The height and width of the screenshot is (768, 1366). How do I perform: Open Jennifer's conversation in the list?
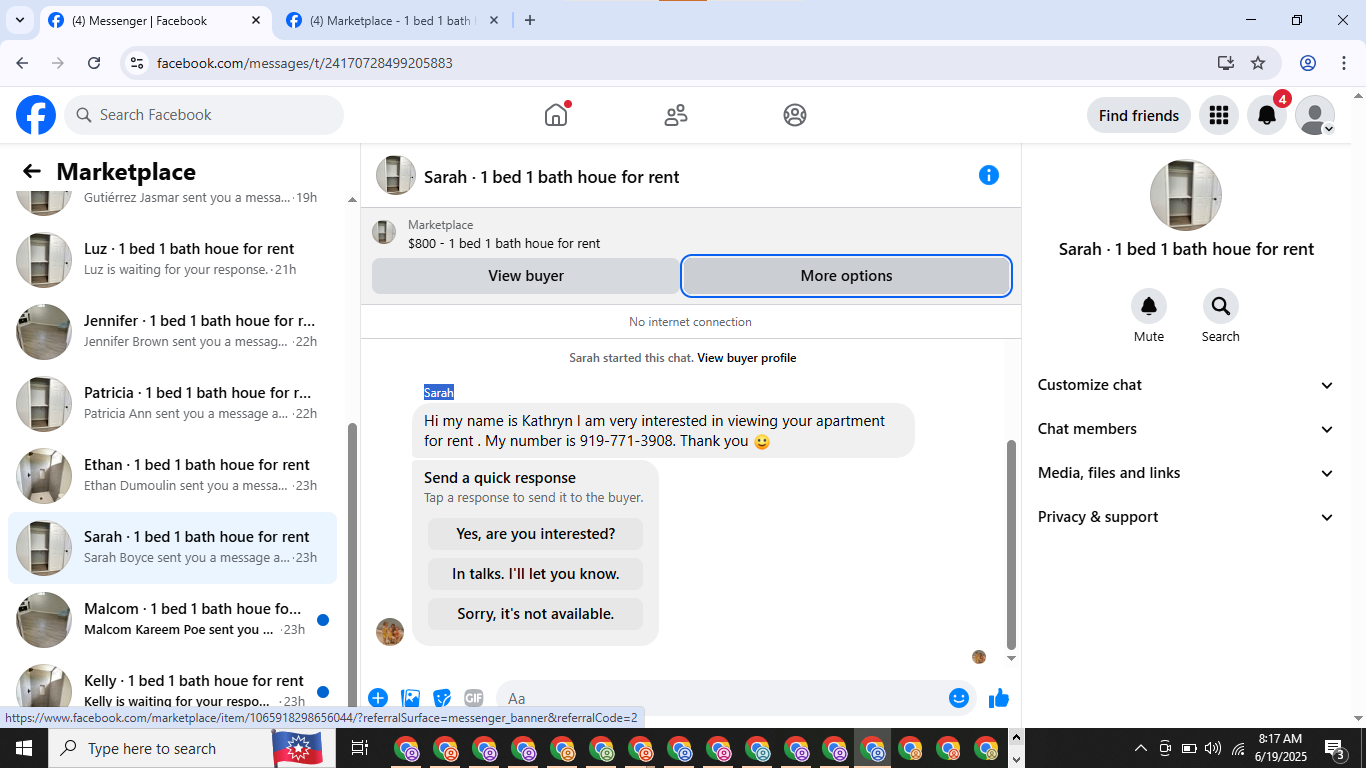tap(172, 331)
